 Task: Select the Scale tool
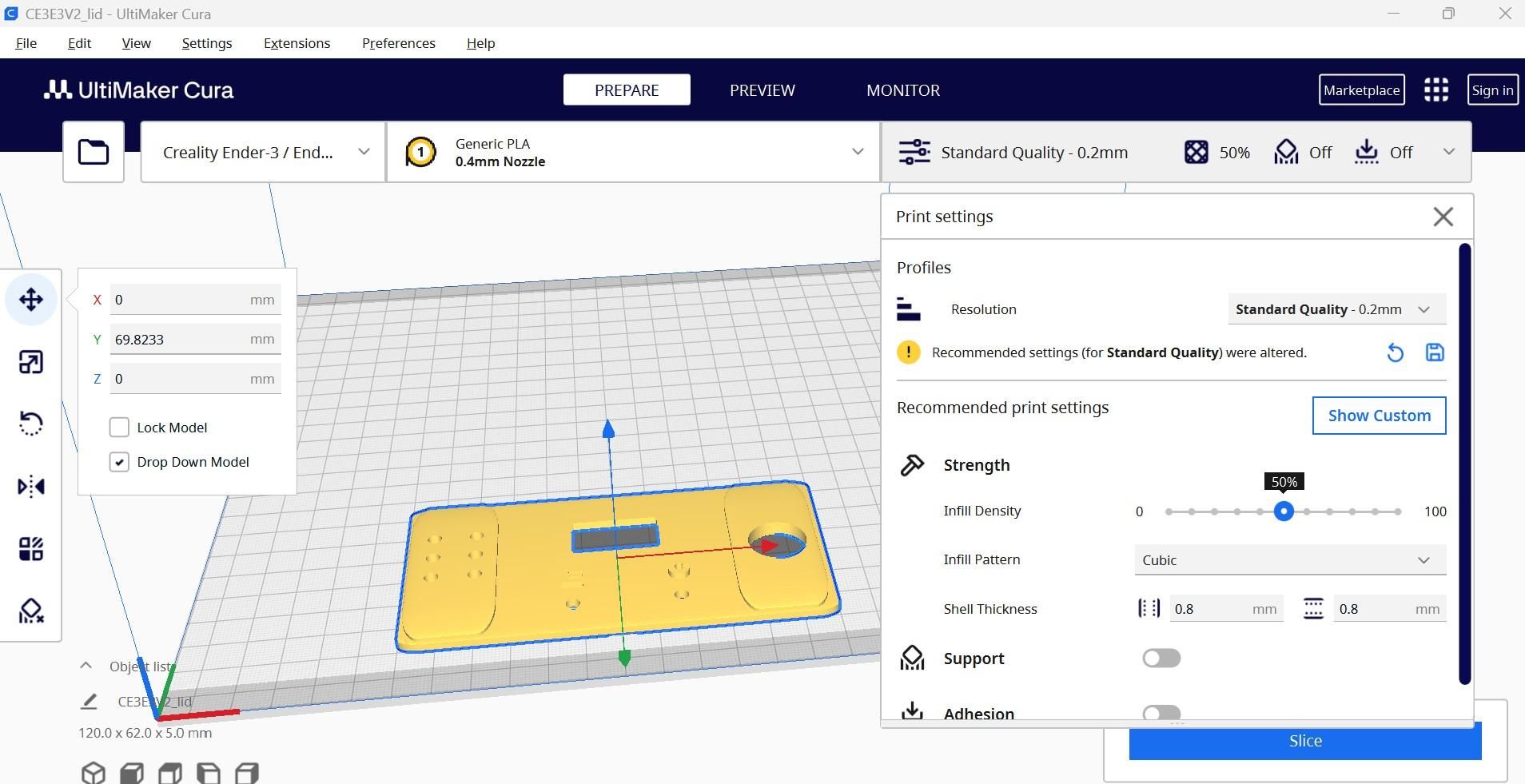[31, 362]
